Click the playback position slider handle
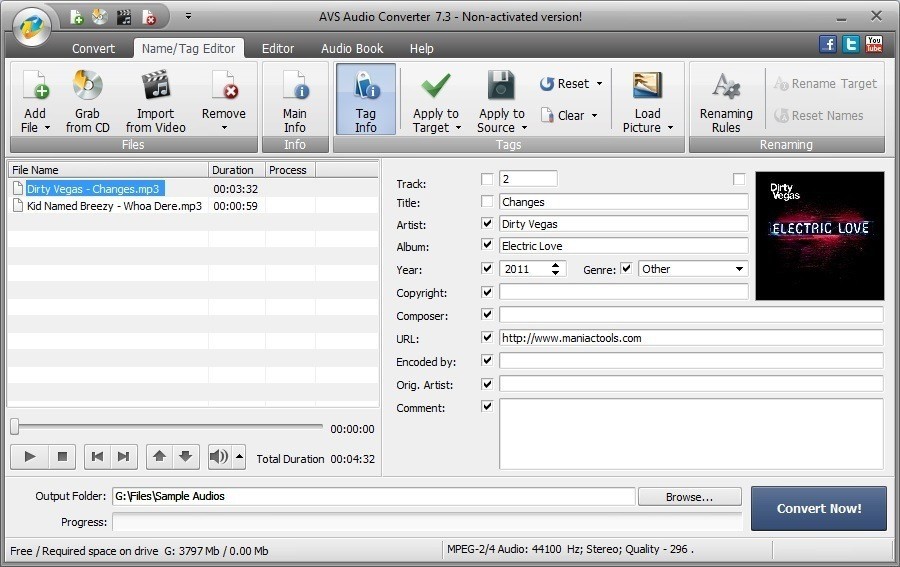 [x=15, y=426]
